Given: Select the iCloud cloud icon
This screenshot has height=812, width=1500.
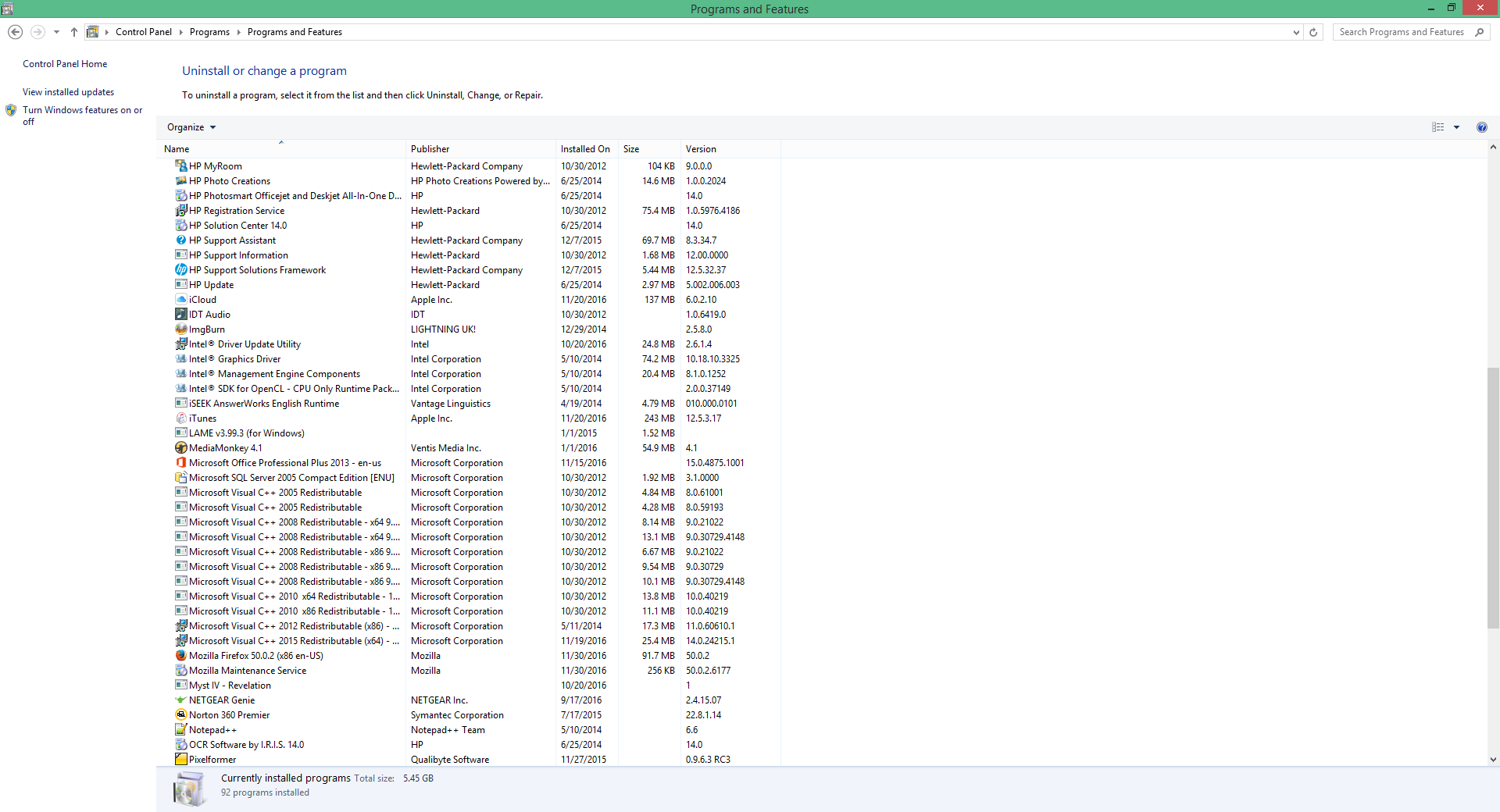Looking at the screenshot, I should (181, 299).
